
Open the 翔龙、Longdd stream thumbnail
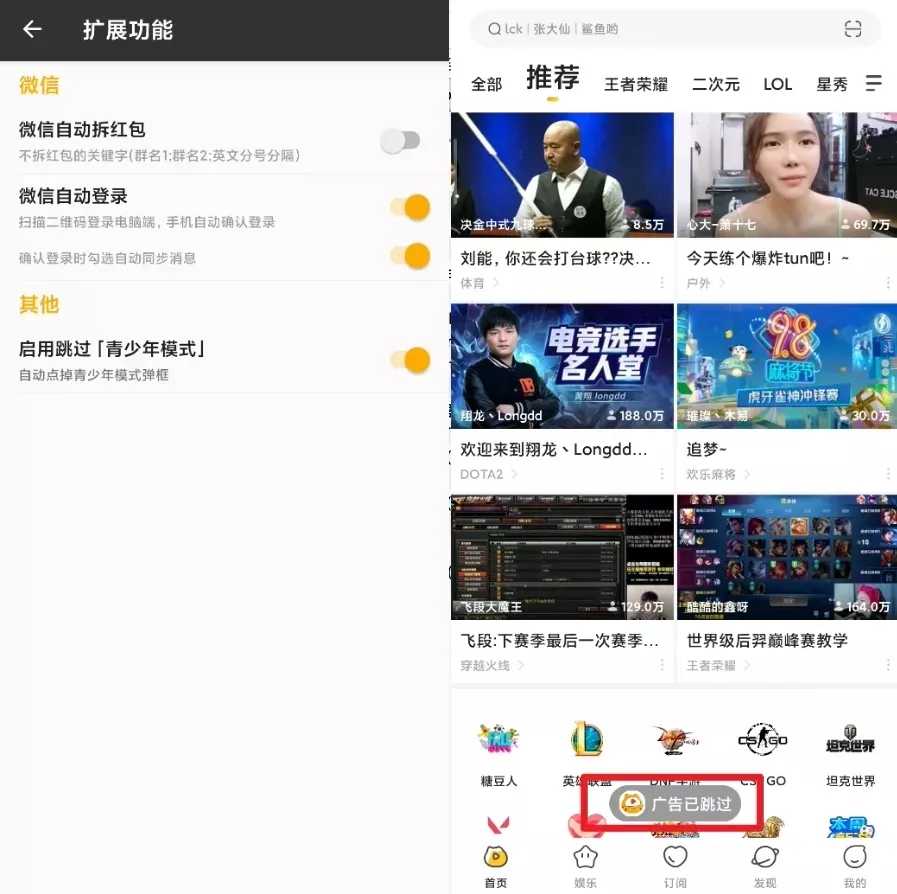(562, 365)
